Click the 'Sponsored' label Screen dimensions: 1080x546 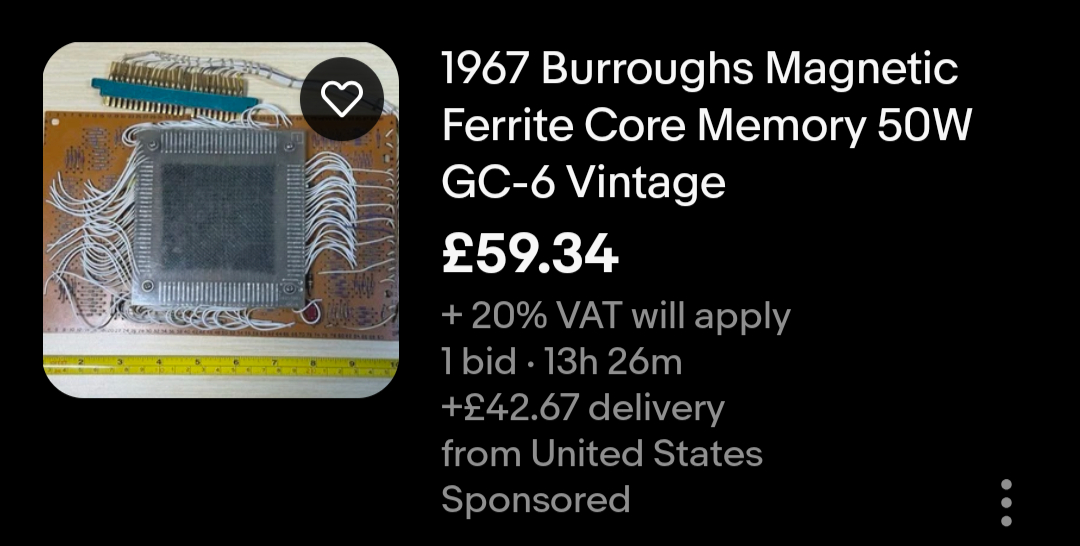tap(536, 499)
